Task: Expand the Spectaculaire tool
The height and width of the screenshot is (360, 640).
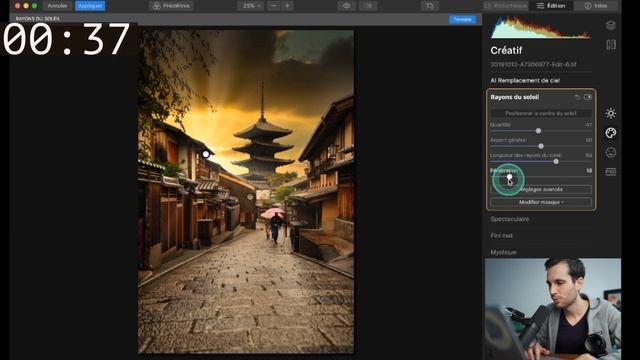Action: tap(509, 219)
